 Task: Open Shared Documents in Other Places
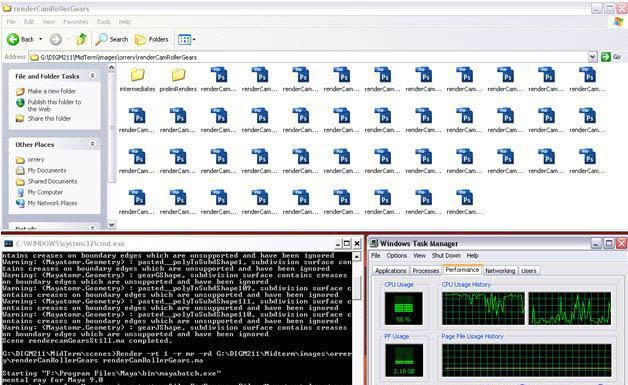pyautogui.click(x=52, y=181)
